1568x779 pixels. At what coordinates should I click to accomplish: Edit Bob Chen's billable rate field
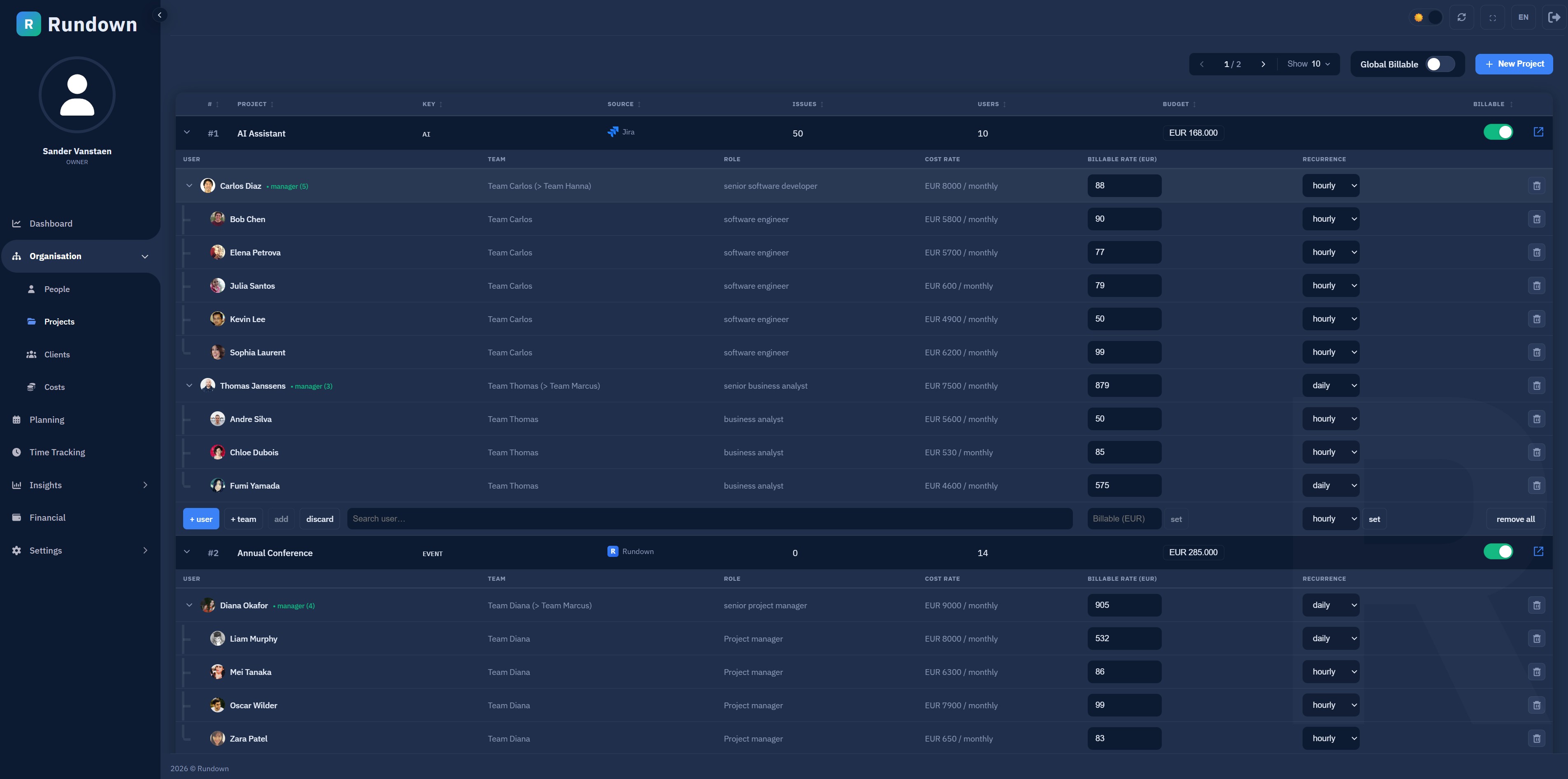point(1124,219)
